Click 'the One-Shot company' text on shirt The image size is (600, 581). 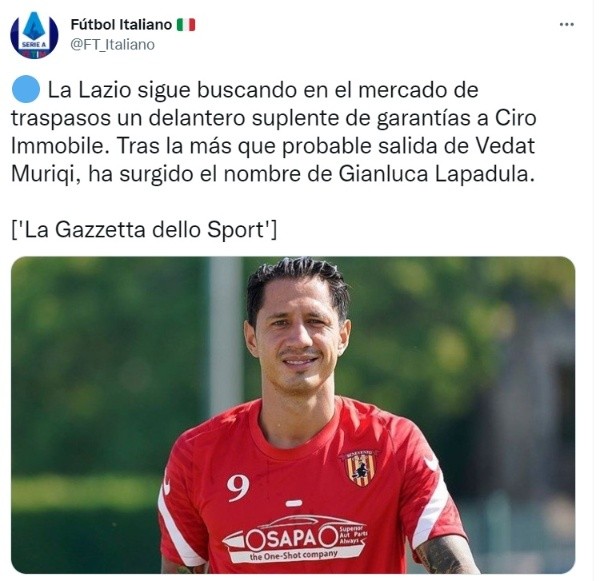click(x=293, y=555)
